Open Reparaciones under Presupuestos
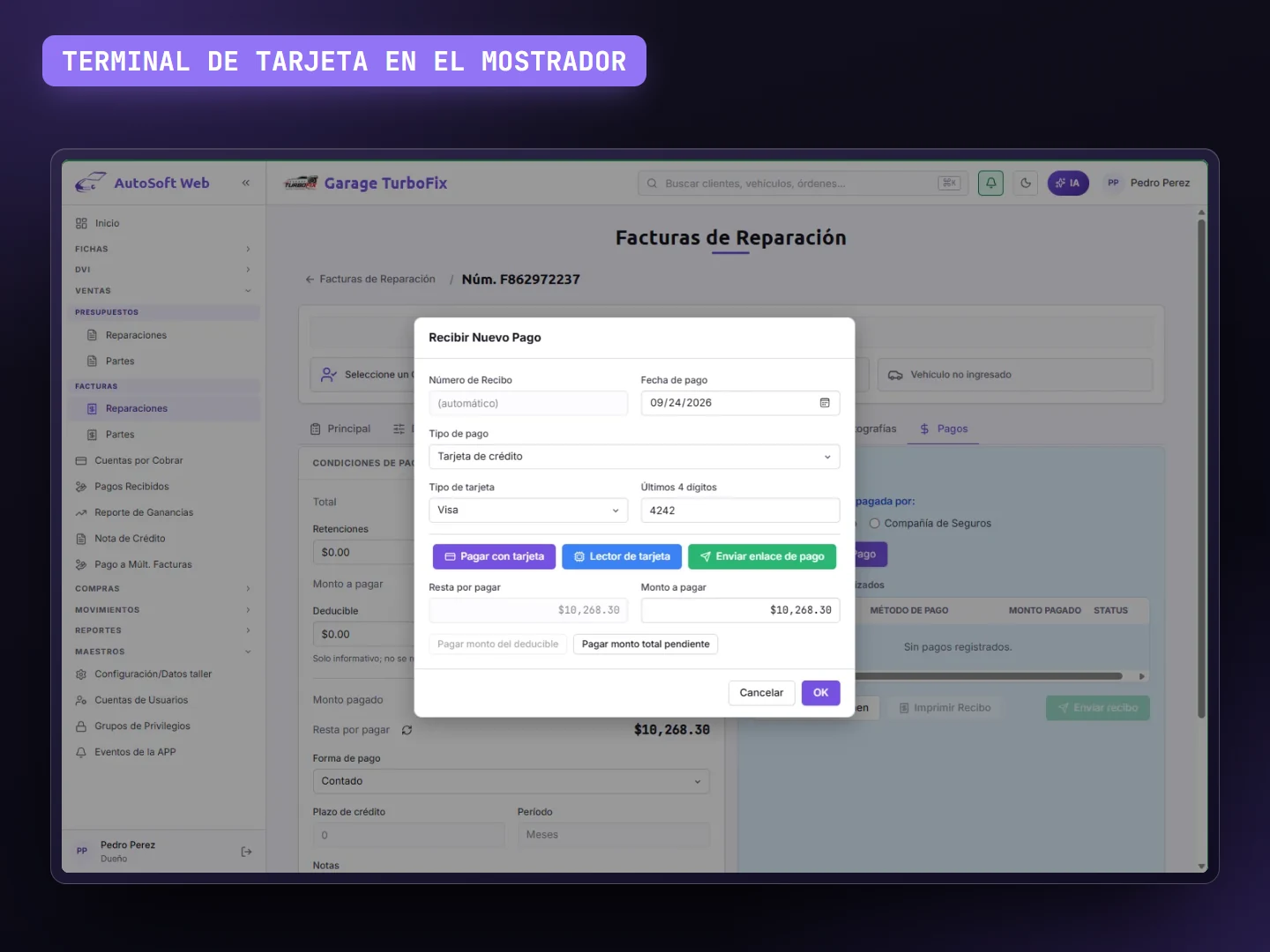Screen dimensions: 1270x952 pos(163,336)
